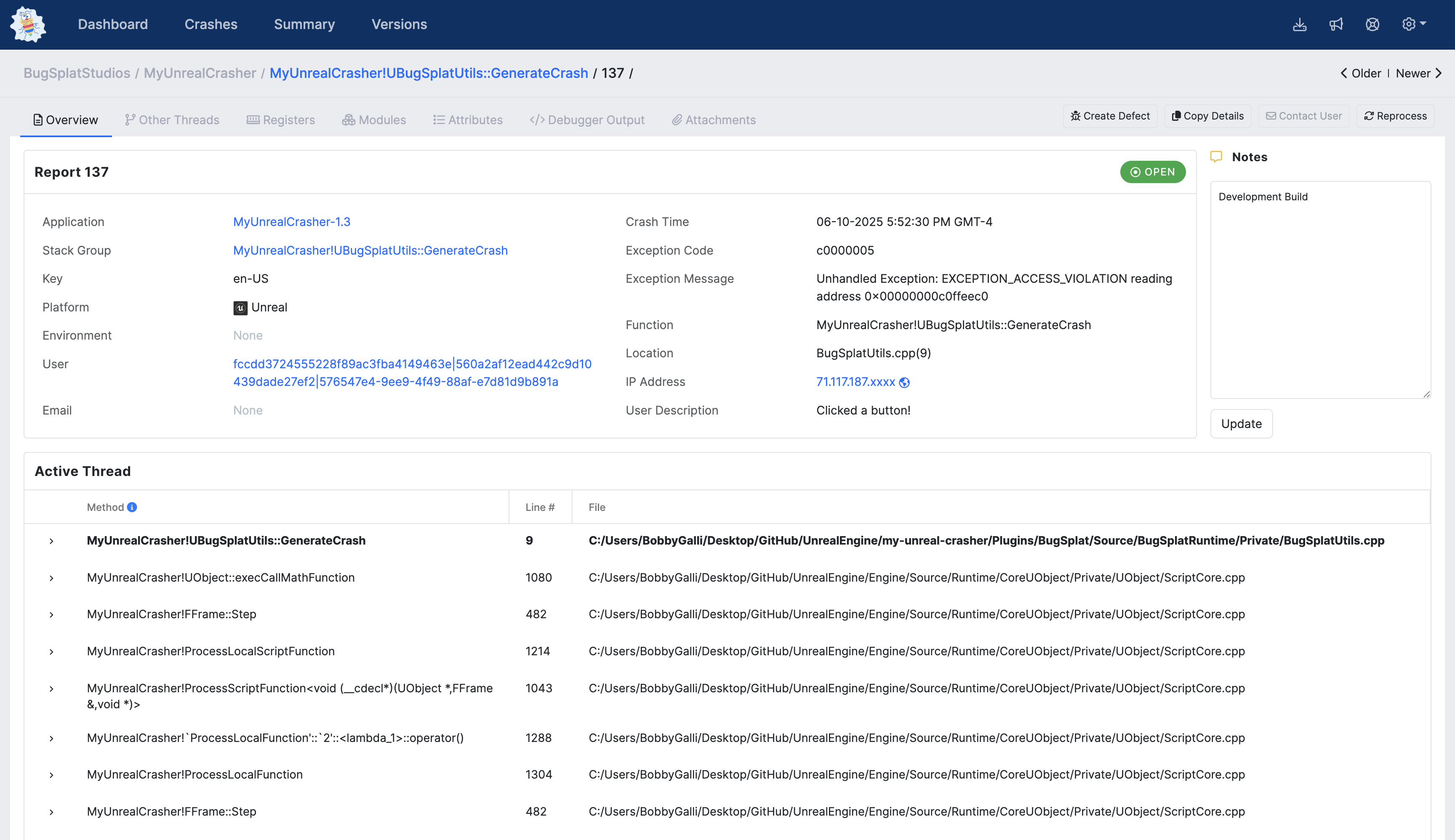Click the megaphone announcements icon
Viewport: 1455px width, 840px height.
pos(1335,24)
